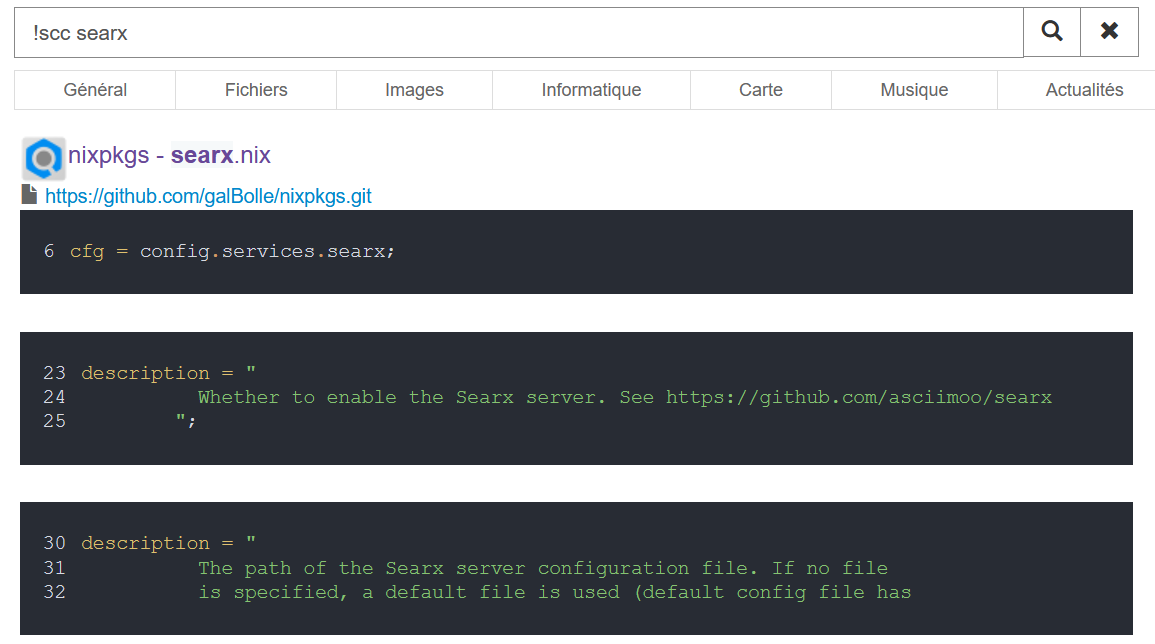The image size is (1155, 644).
Task: Switch to the Fichiers tab
Action: 255,89
